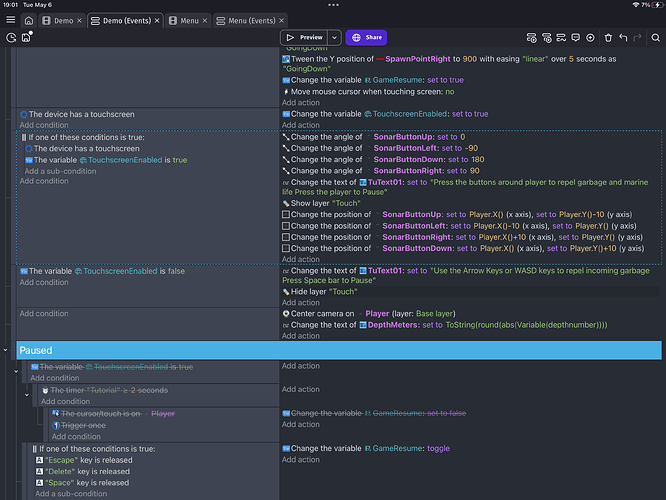Screen dimensions: 666x500
Task: Click the layer icon beside Show layer "Touch"
Action: point(286,203)
